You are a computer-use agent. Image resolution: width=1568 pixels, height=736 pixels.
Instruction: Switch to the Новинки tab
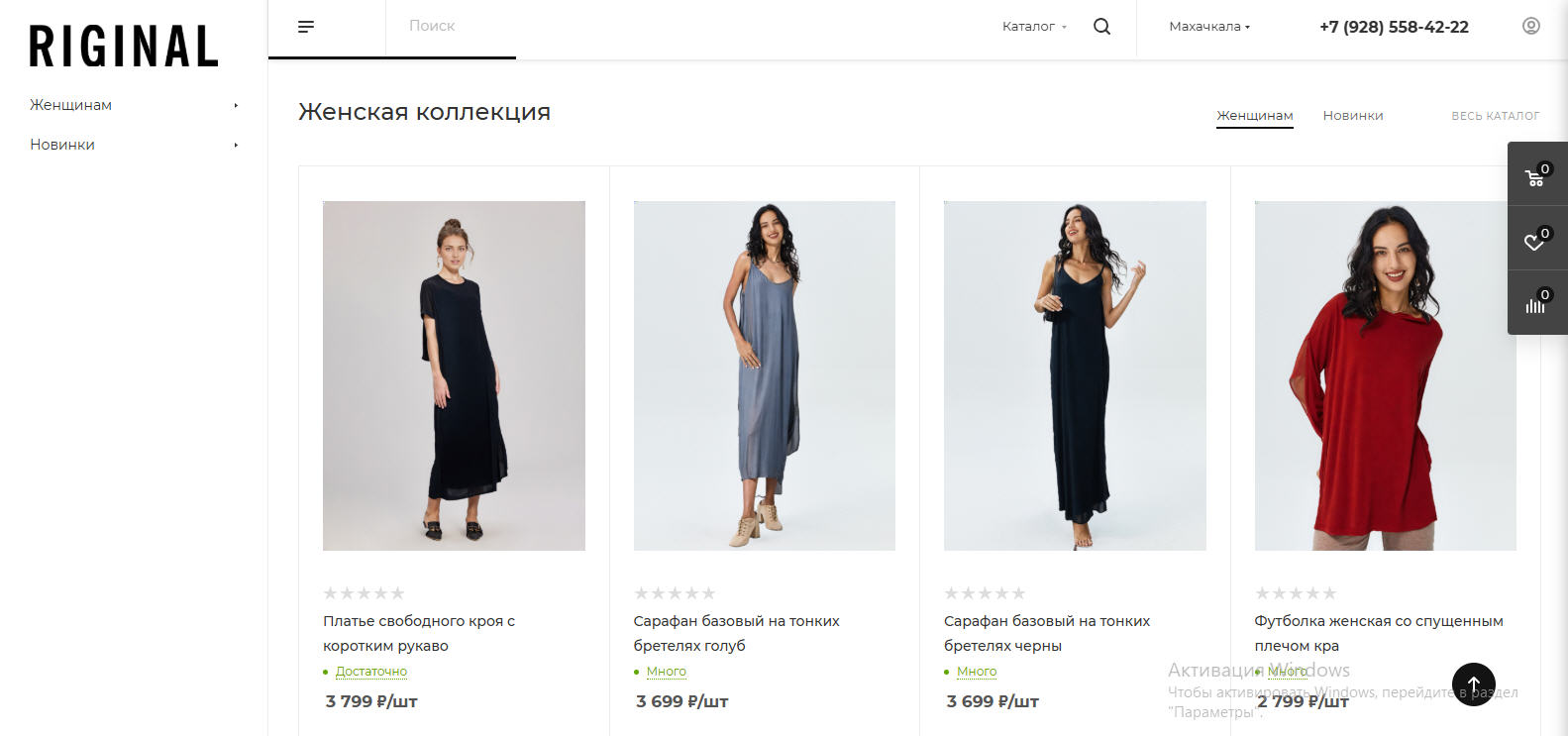click(1353, 116)
